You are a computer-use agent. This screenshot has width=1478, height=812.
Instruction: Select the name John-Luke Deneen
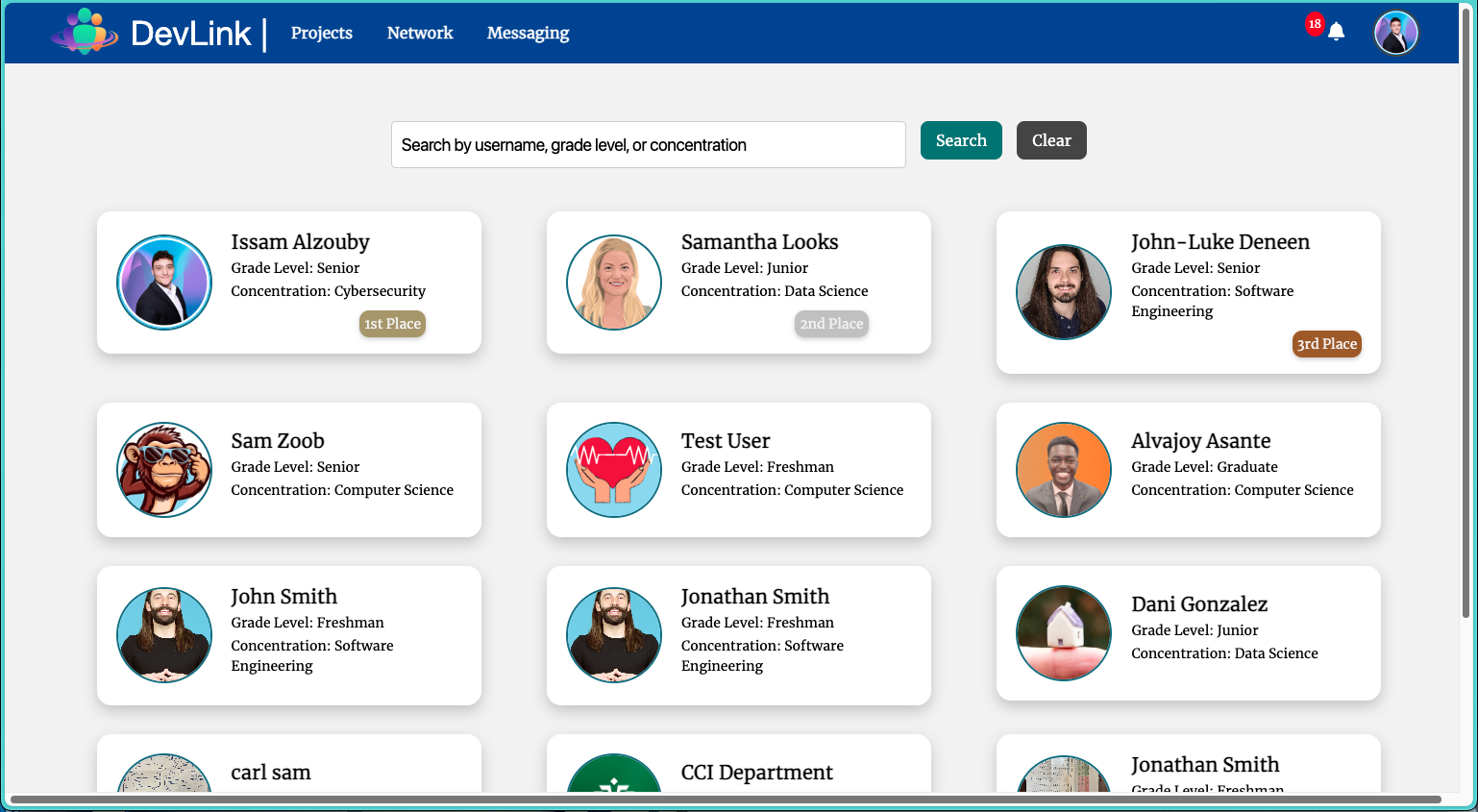(x=1220, y=242)
